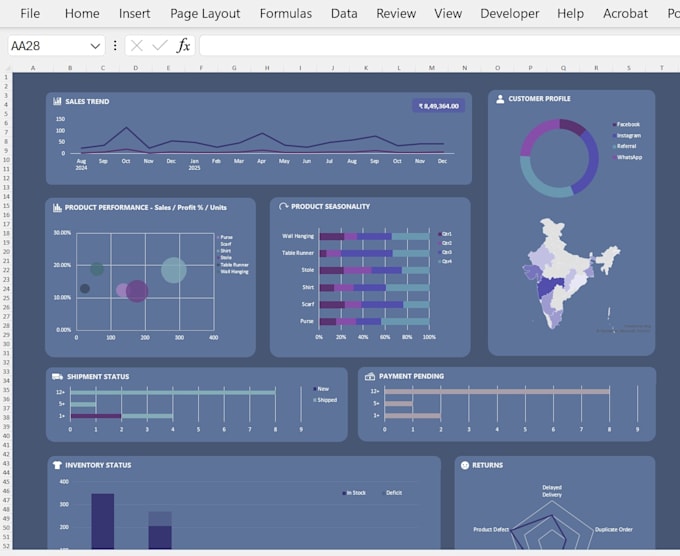Open the File menu
The image size is (680, 556).
point(30,13)
